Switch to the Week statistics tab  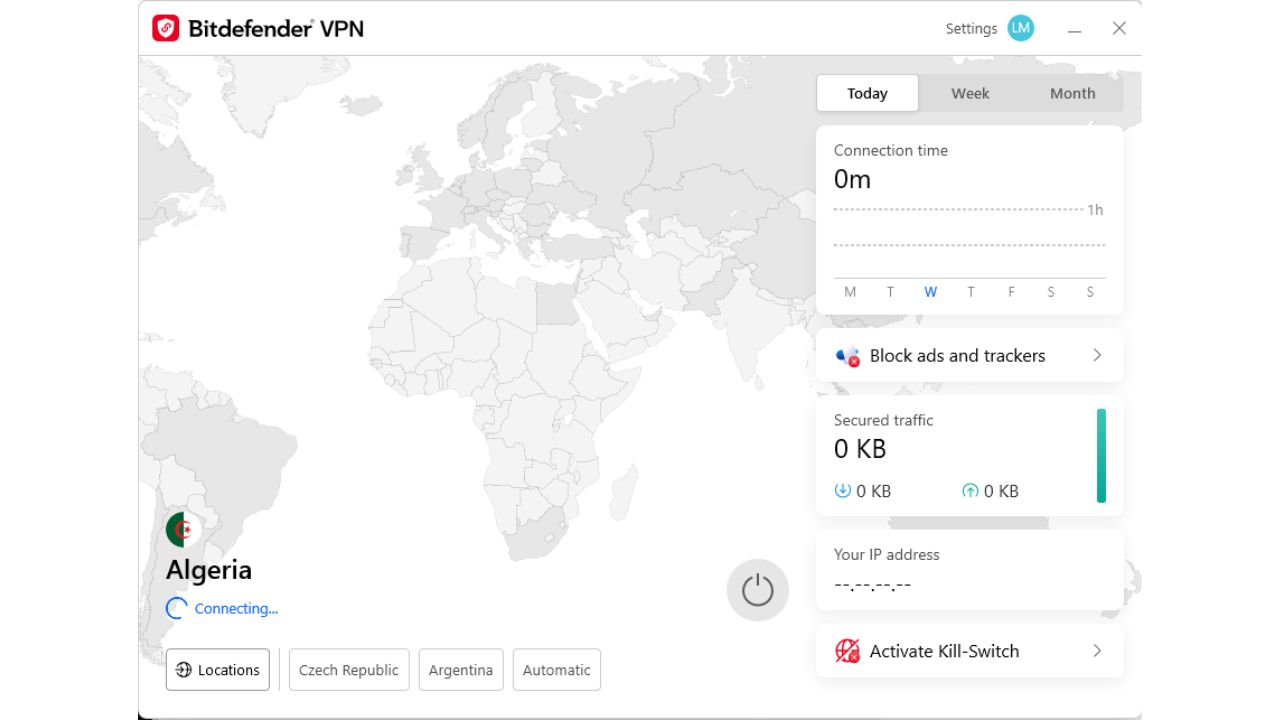tap(969, 93)
